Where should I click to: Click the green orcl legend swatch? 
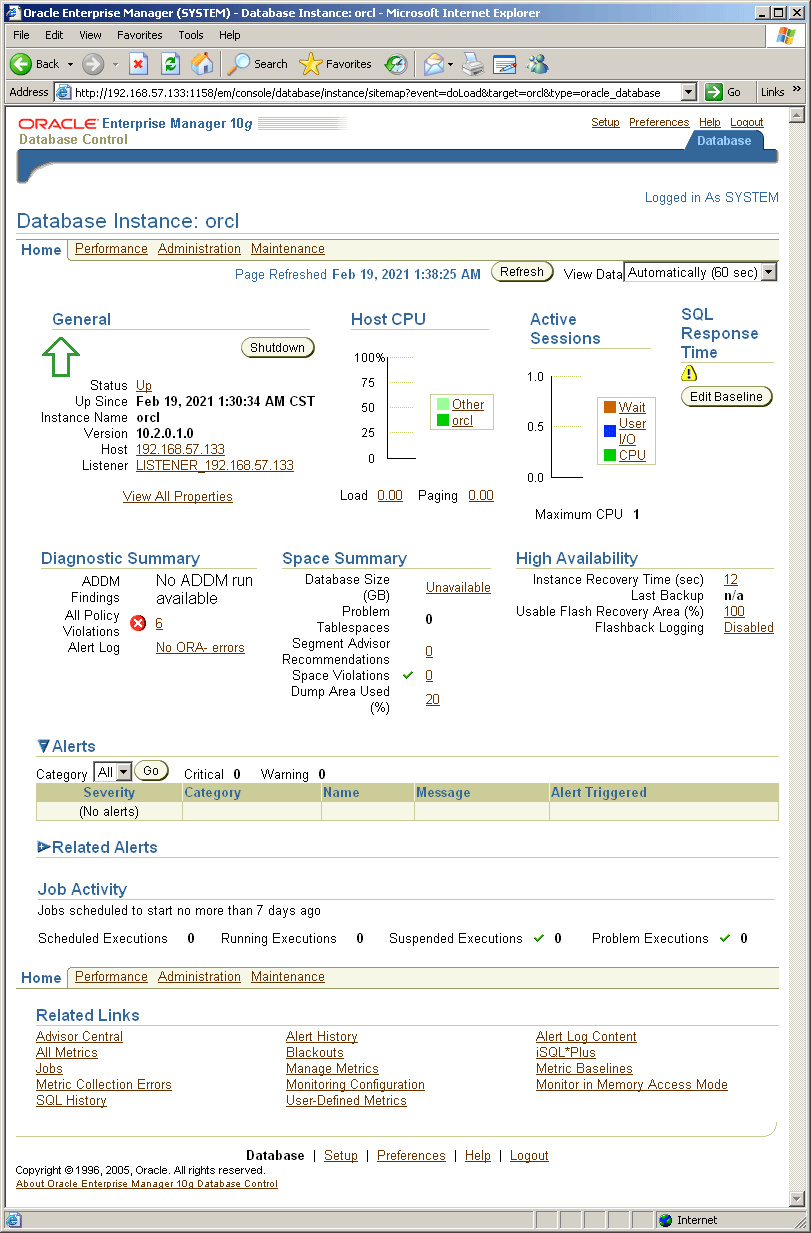[443, 420]
